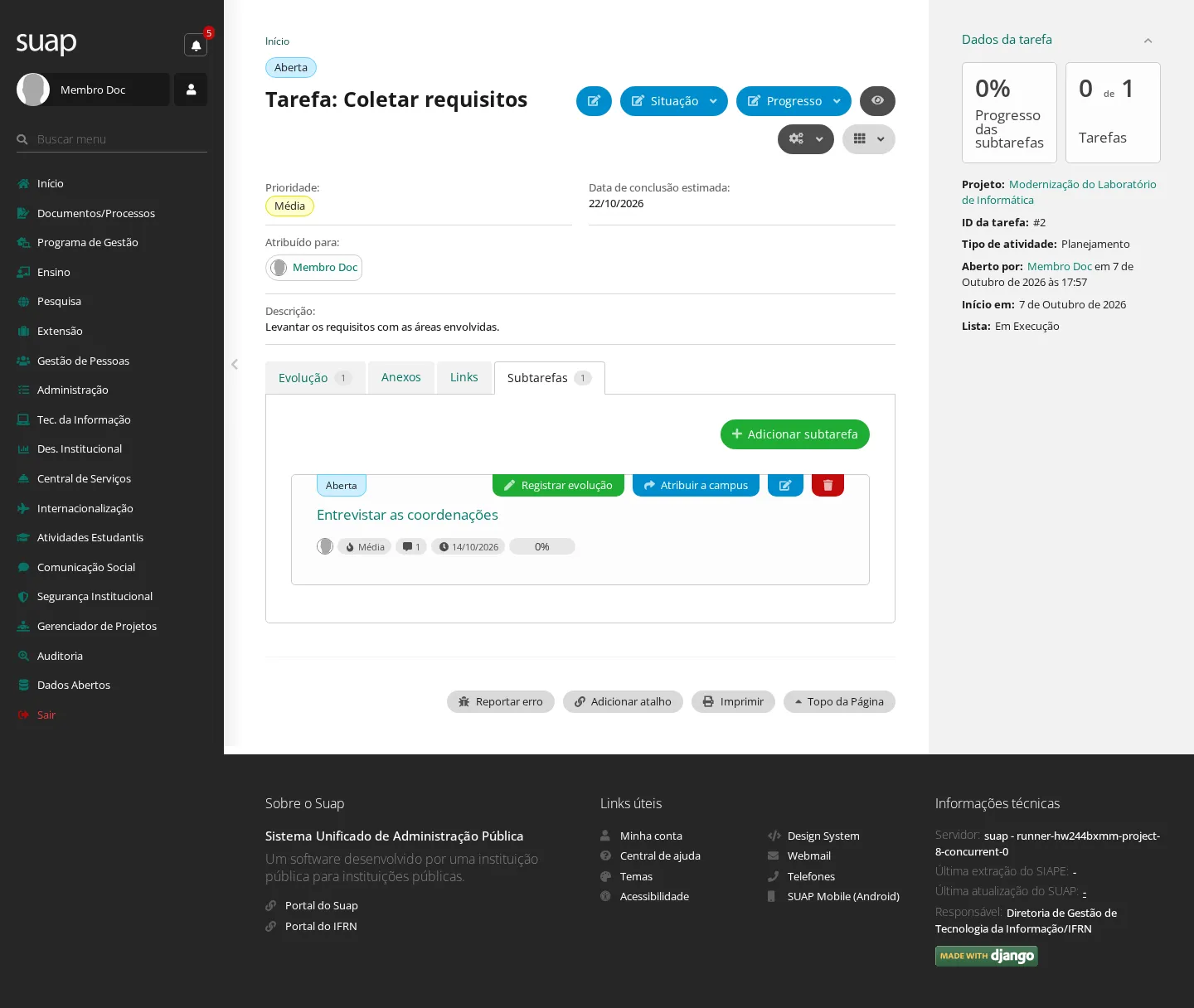1194x1008 pixels.
Task: Switch to the Anexos tab
Action: (401, 378)
